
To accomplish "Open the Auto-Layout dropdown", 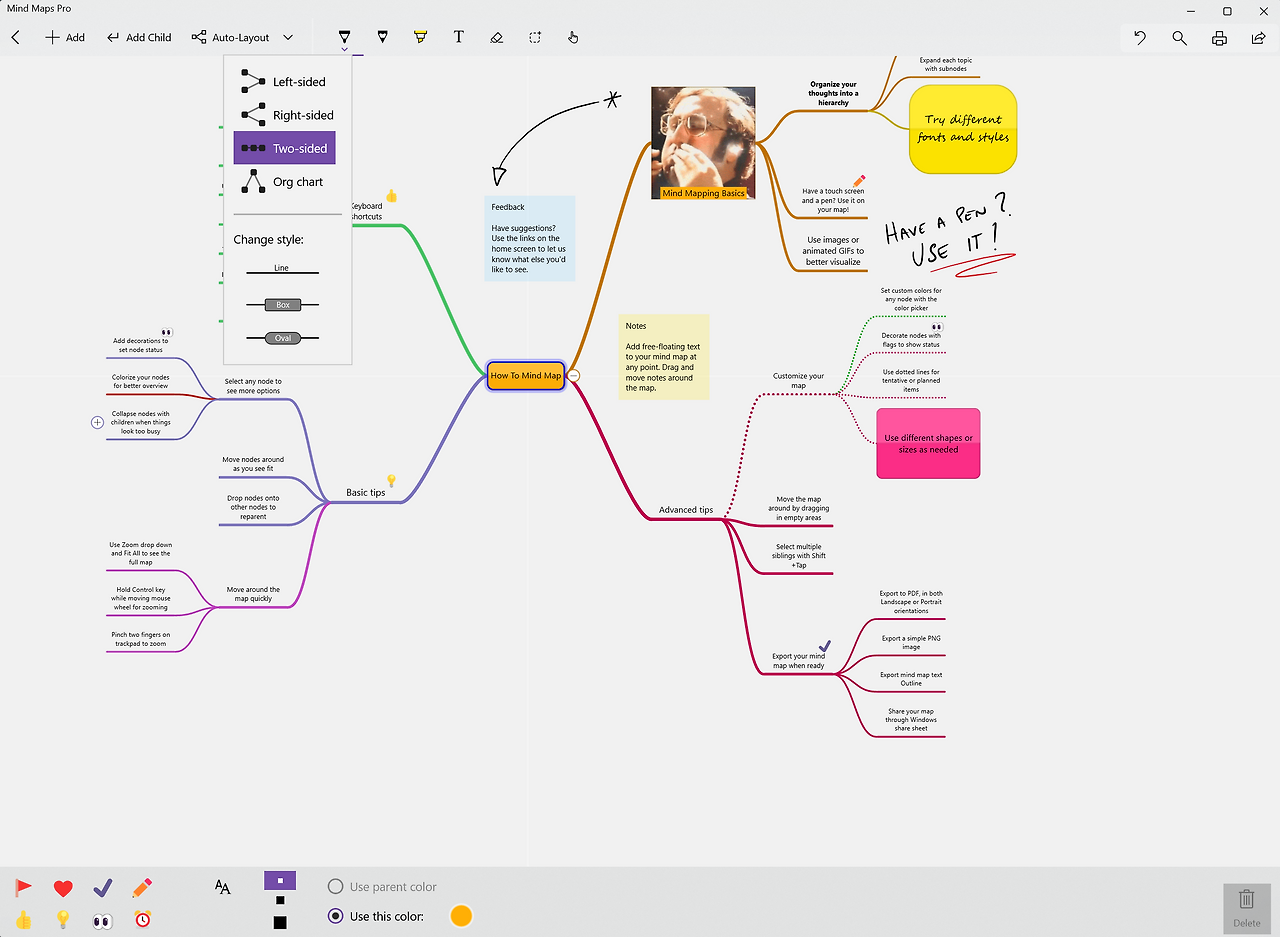I will coord(288,37).
